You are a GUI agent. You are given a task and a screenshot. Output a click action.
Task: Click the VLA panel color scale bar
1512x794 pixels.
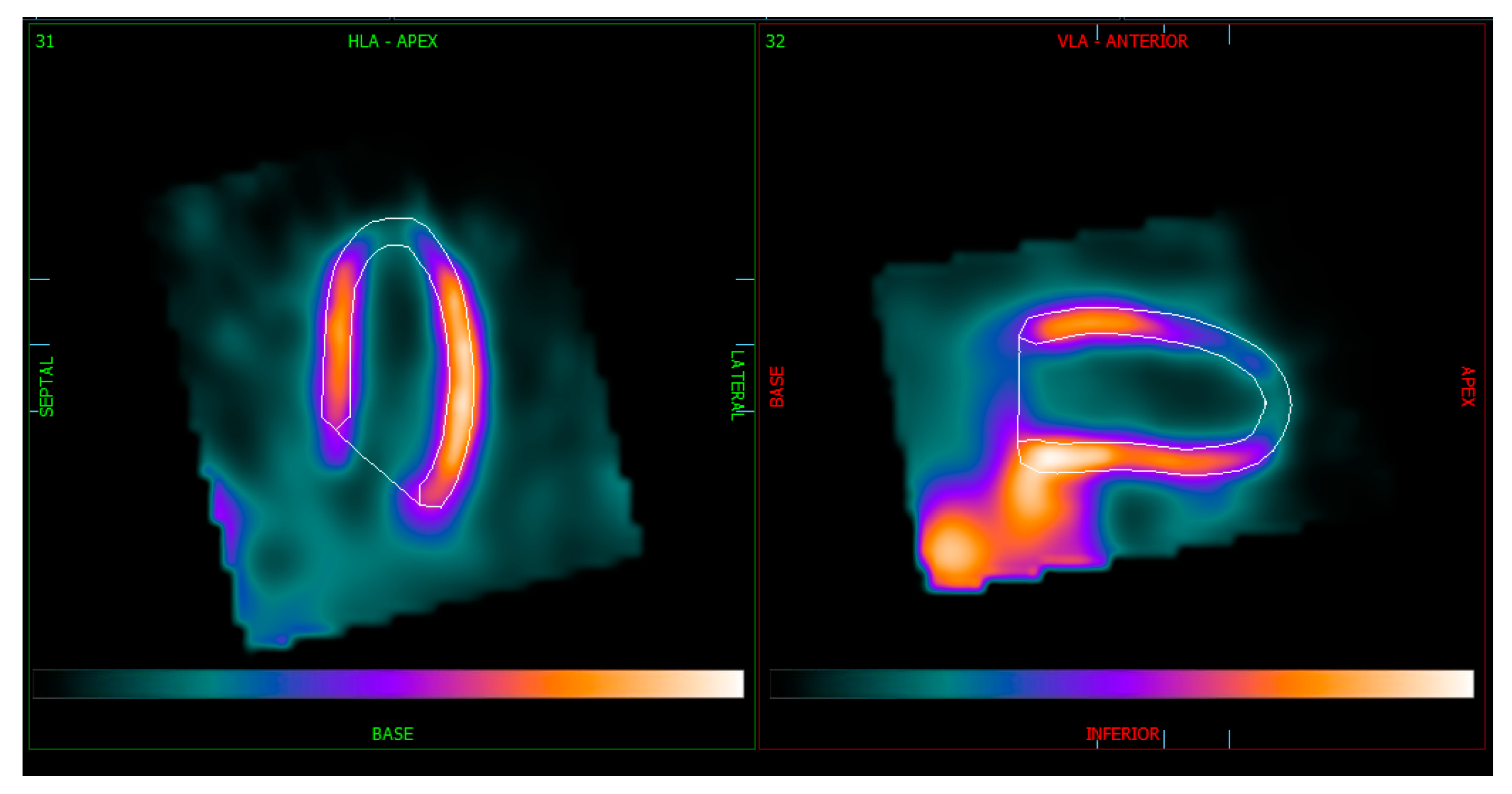pyautogui.click(x=1122, y=684)
